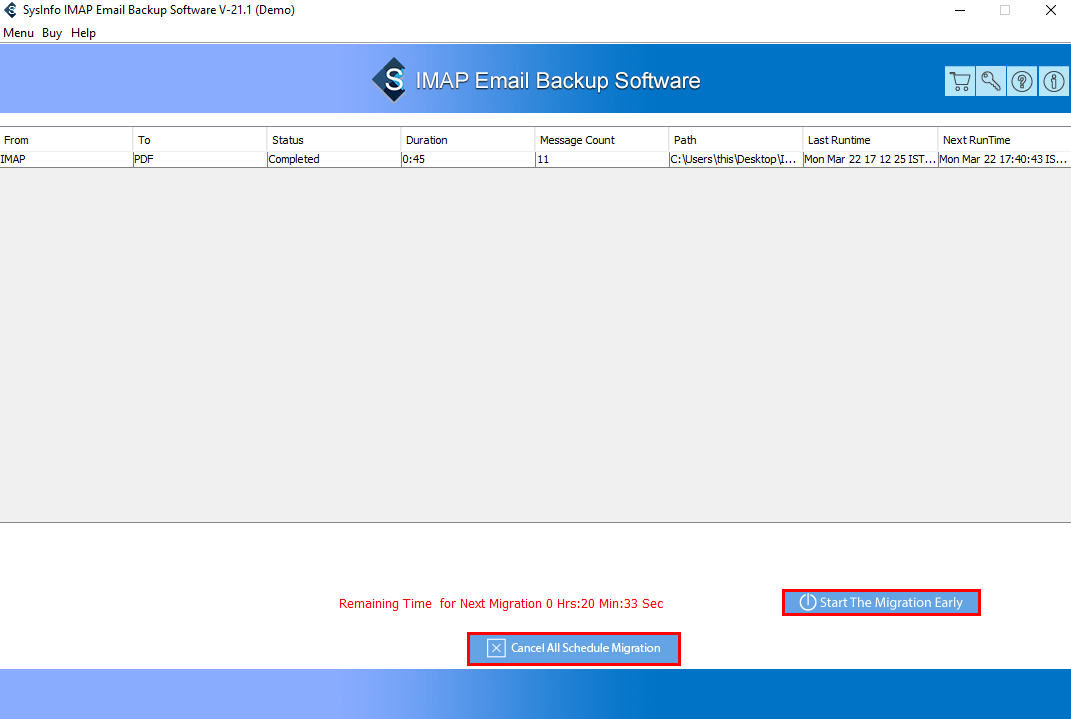Viewport: 1071px width, 719px height.
Task: Open the Buy menu
Action: pos(52,33)
